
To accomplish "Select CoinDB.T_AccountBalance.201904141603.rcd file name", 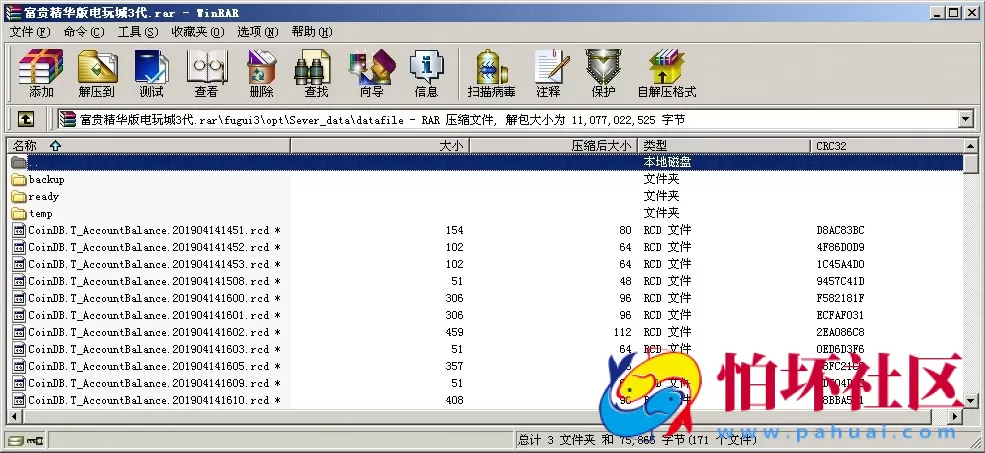I will (149, 349).
